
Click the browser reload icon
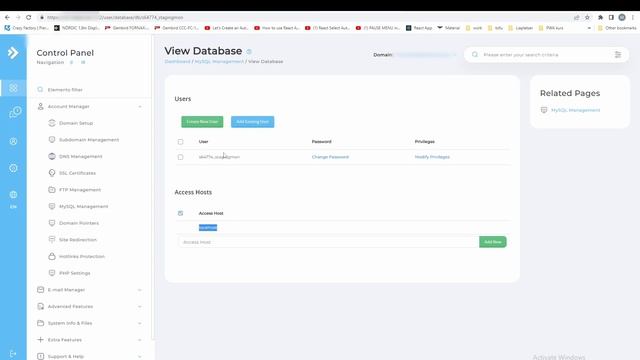pyautogui.click(x=29, y=18)
